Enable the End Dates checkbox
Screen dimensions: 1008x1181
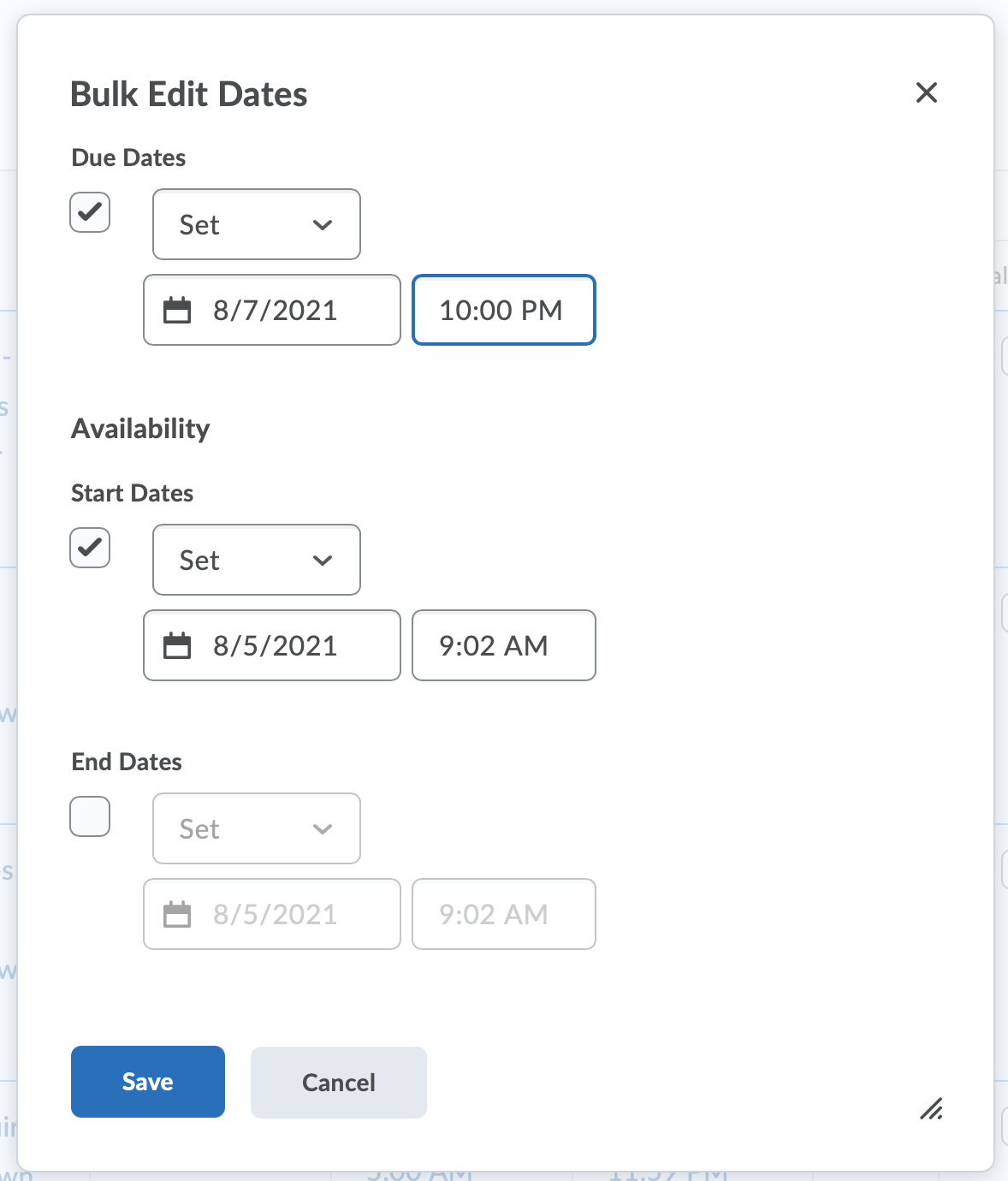(90, 816)
